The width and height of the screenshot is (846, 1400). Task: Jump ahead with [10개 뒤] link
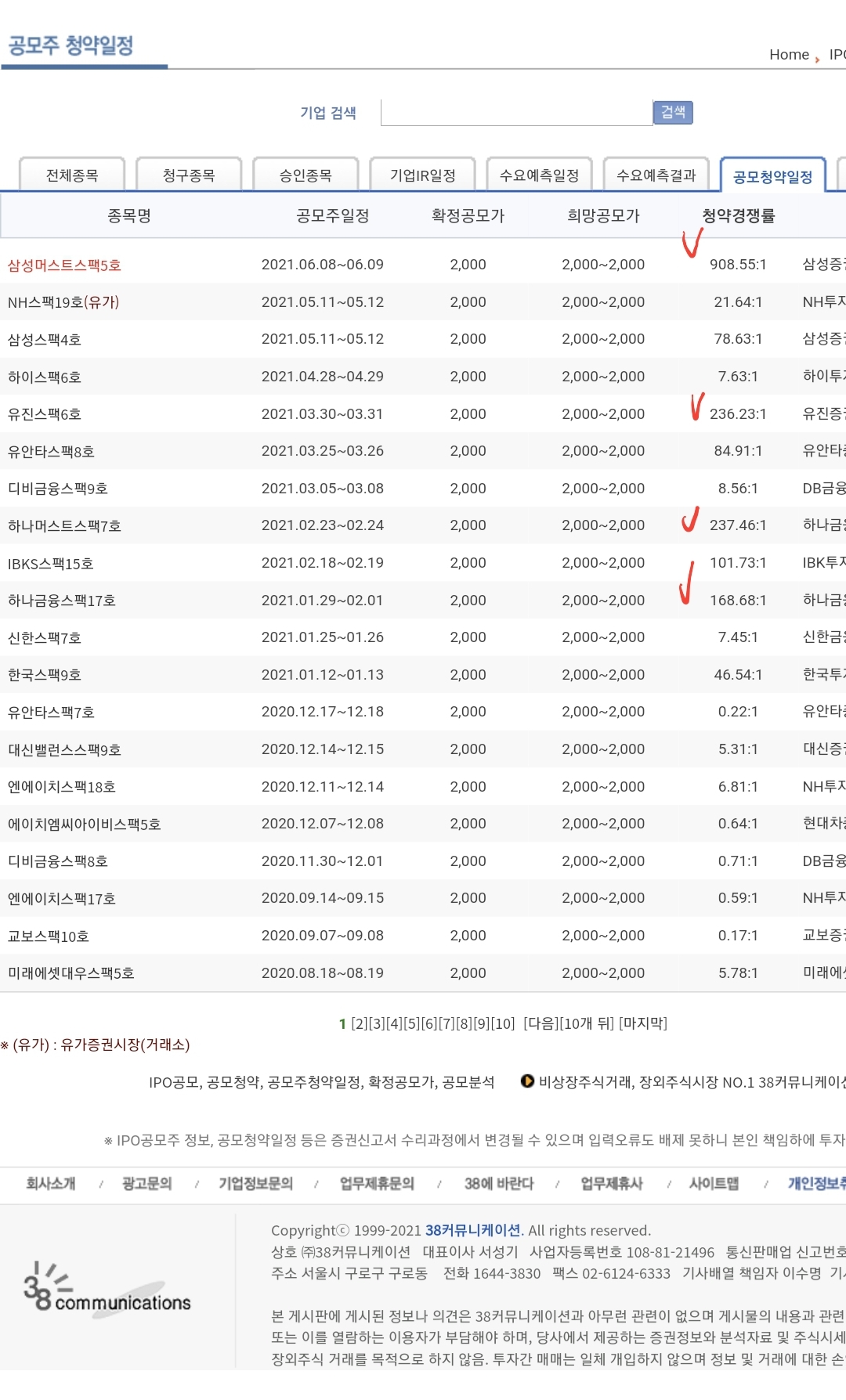click(587, 1023)
